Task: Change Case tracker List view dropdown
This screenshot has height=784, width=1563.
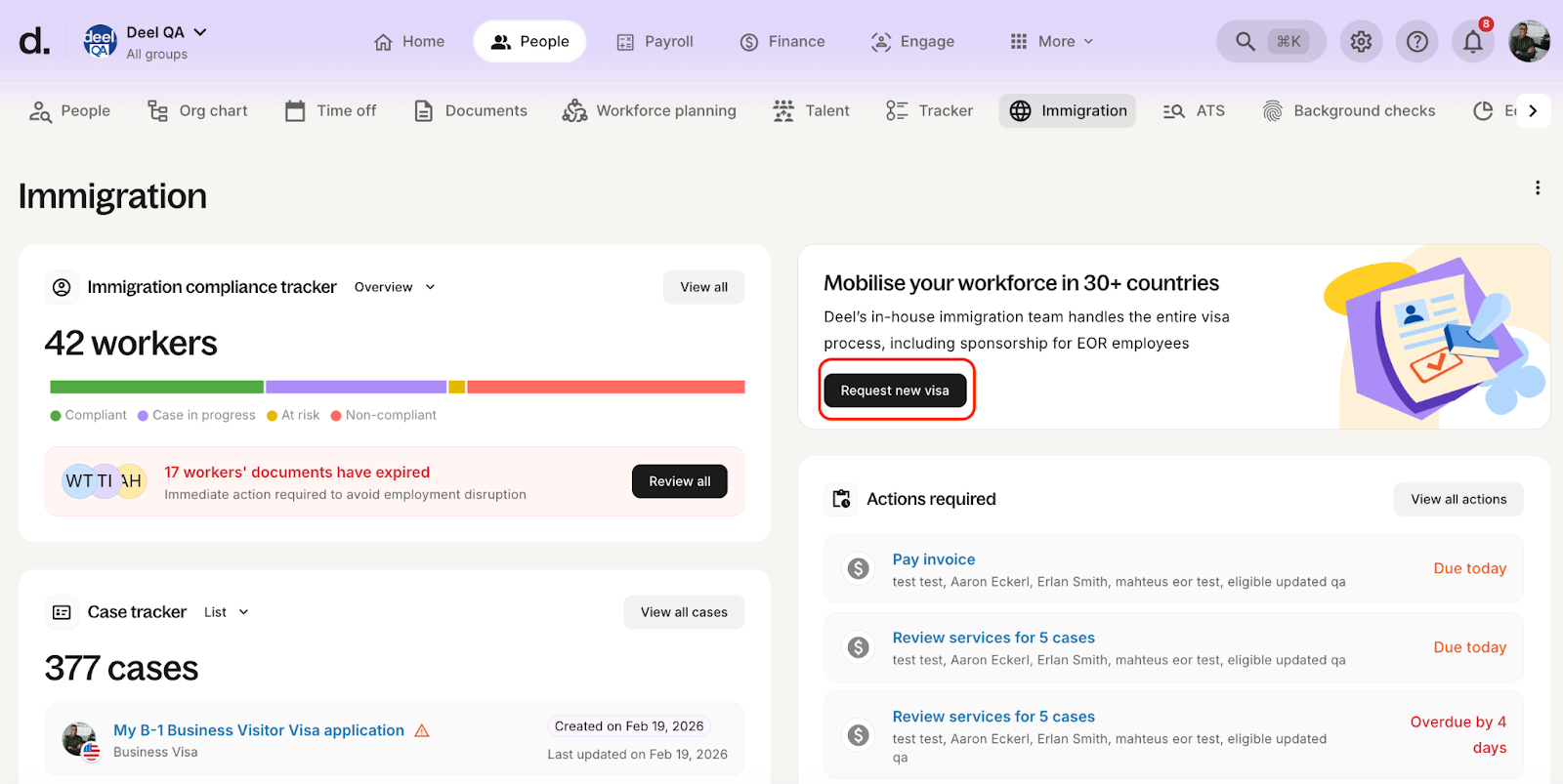Action: pos(227,612)
